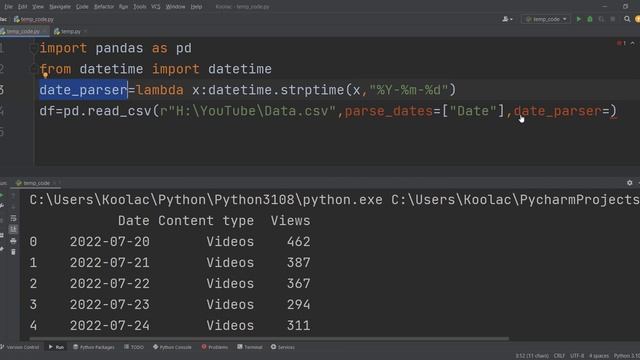
Task: Open the Python interpreter selector in status bar
Action: [x=627, y=356]
